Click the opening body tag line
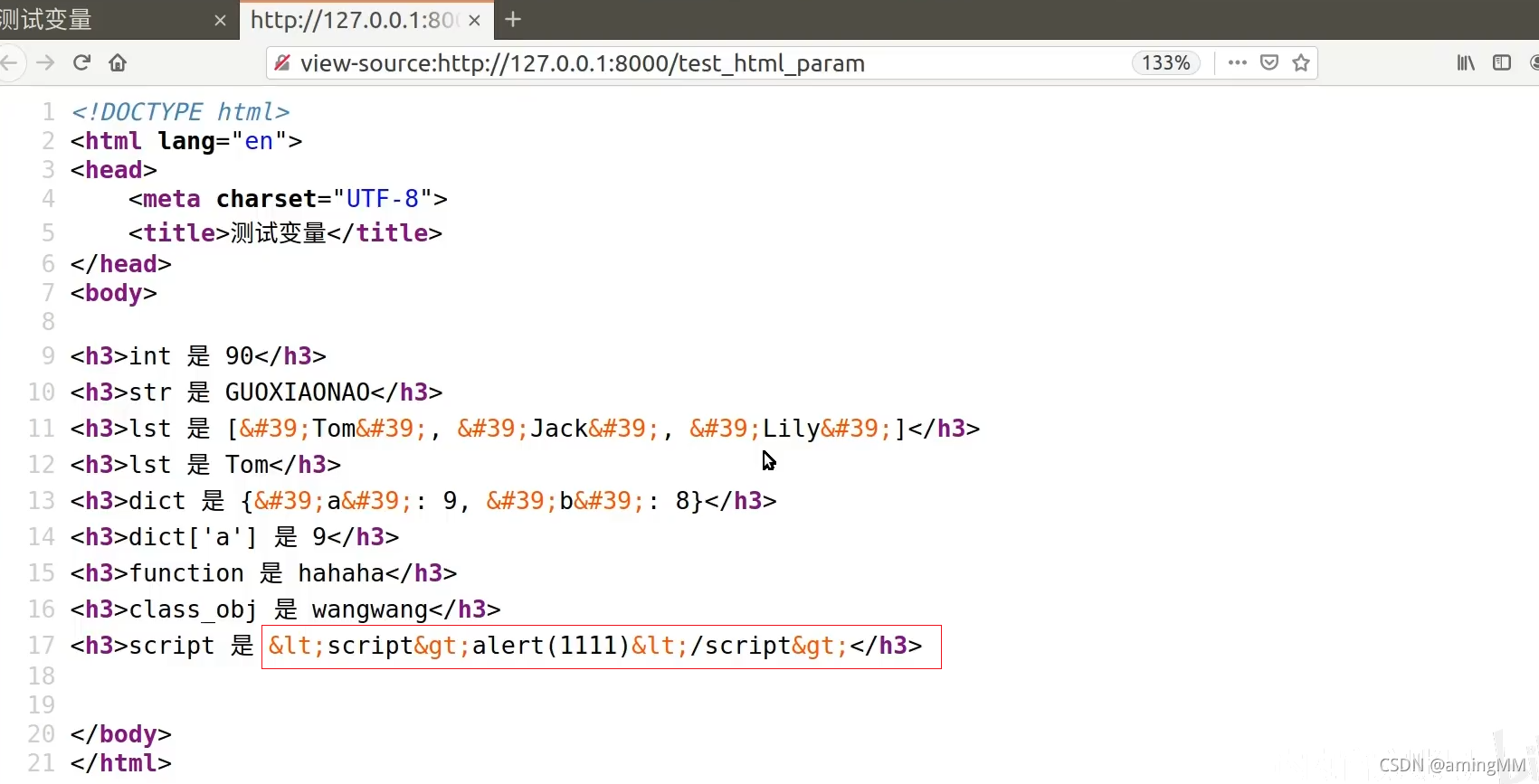The image size is (1539, 784). click(x=114, y=293)
